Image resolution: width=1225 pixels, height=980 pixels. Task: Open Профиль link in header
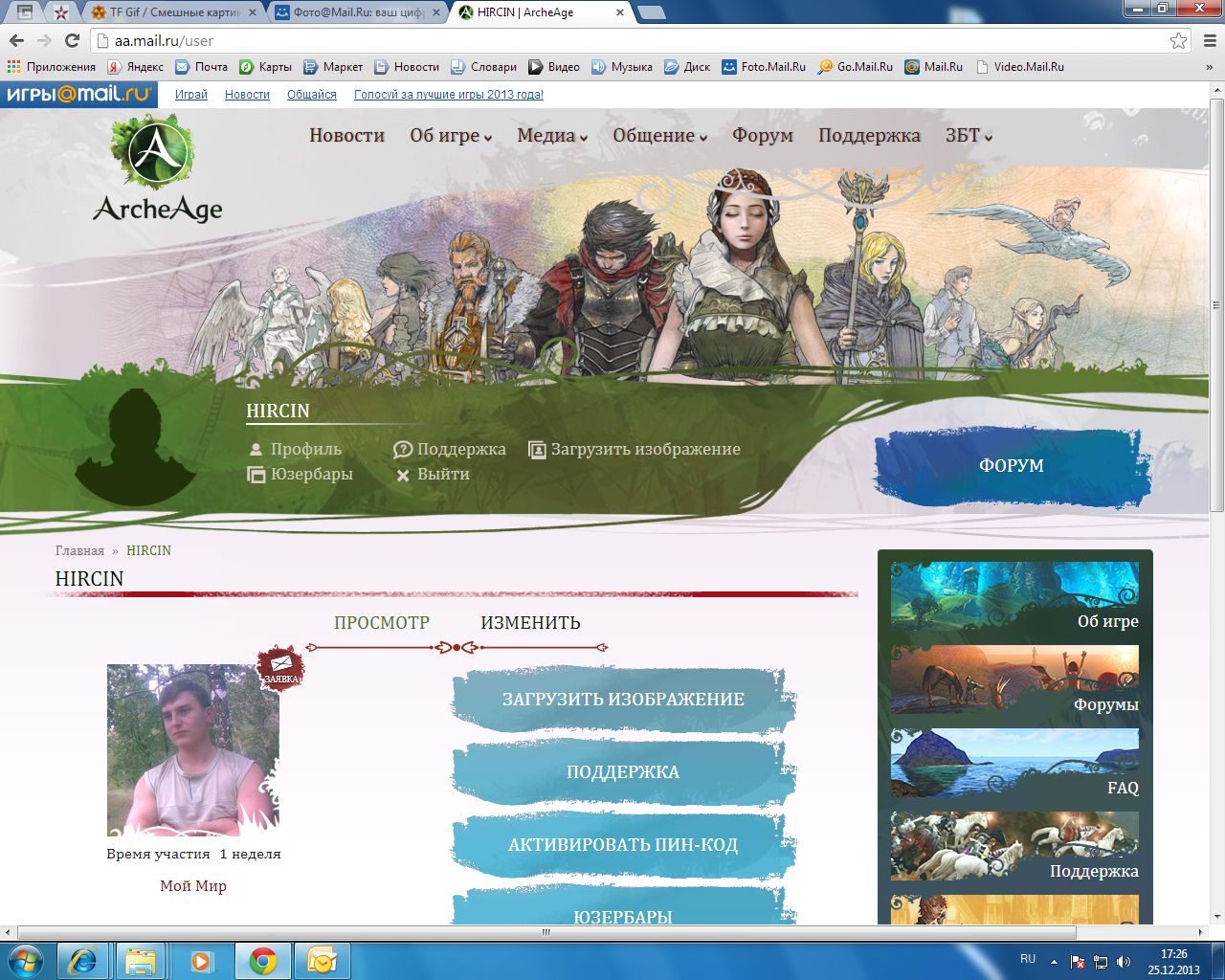295,450
